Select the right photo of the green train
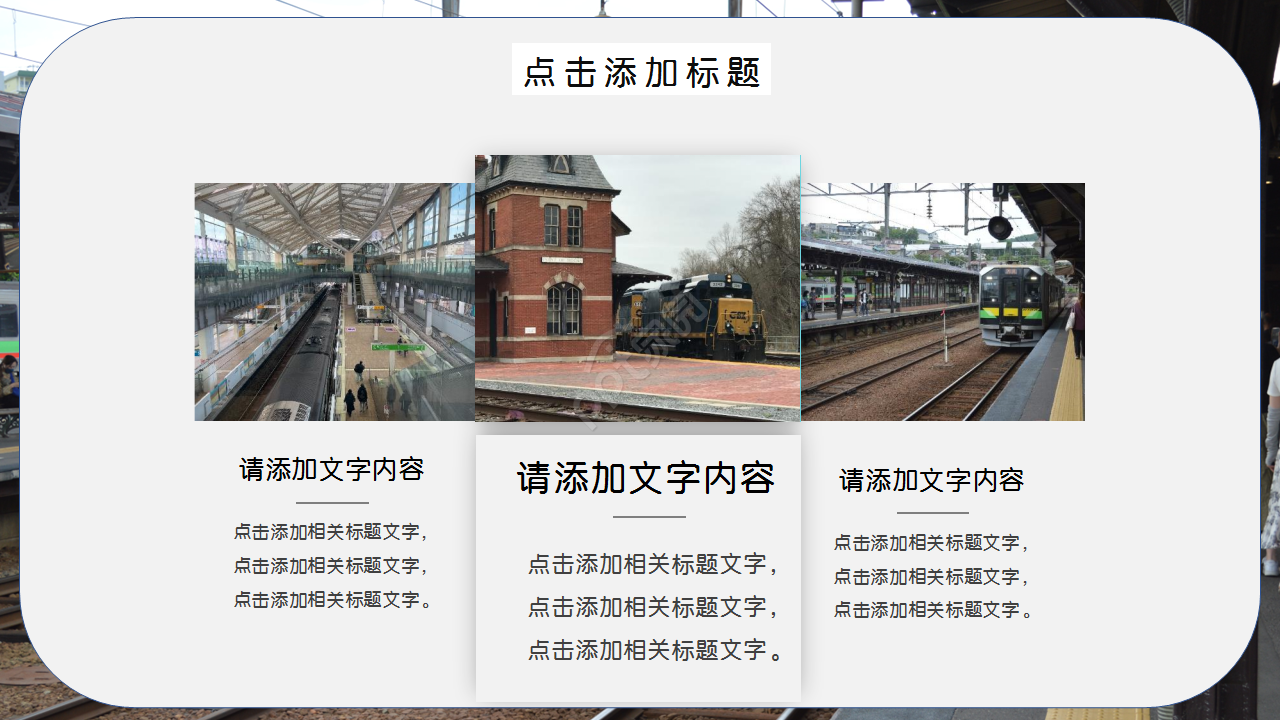Screen dimensions: 1280x720 [x=943, y=300]
